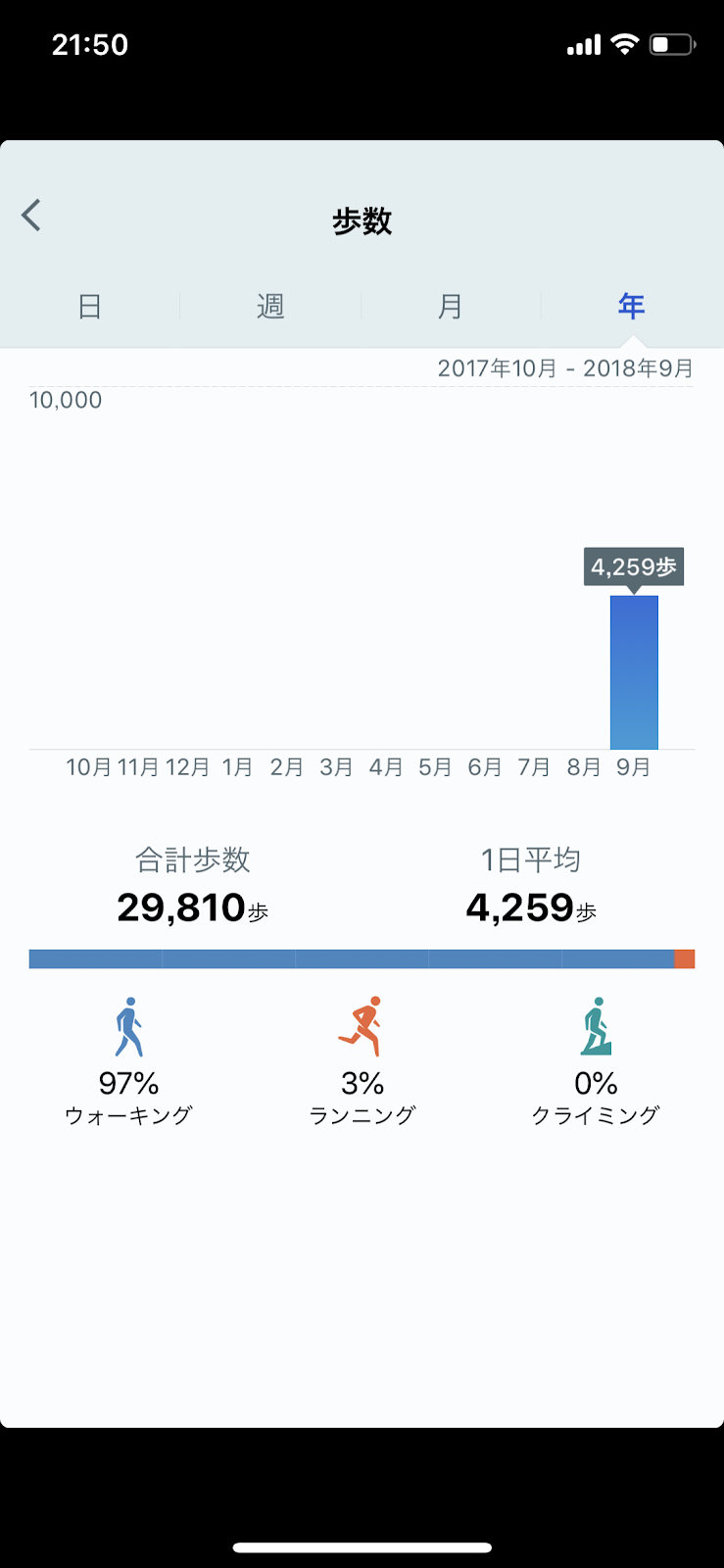Switch to the 日 (day) tab
This screenshot has height=1568, width=724.
click(90, 307)
